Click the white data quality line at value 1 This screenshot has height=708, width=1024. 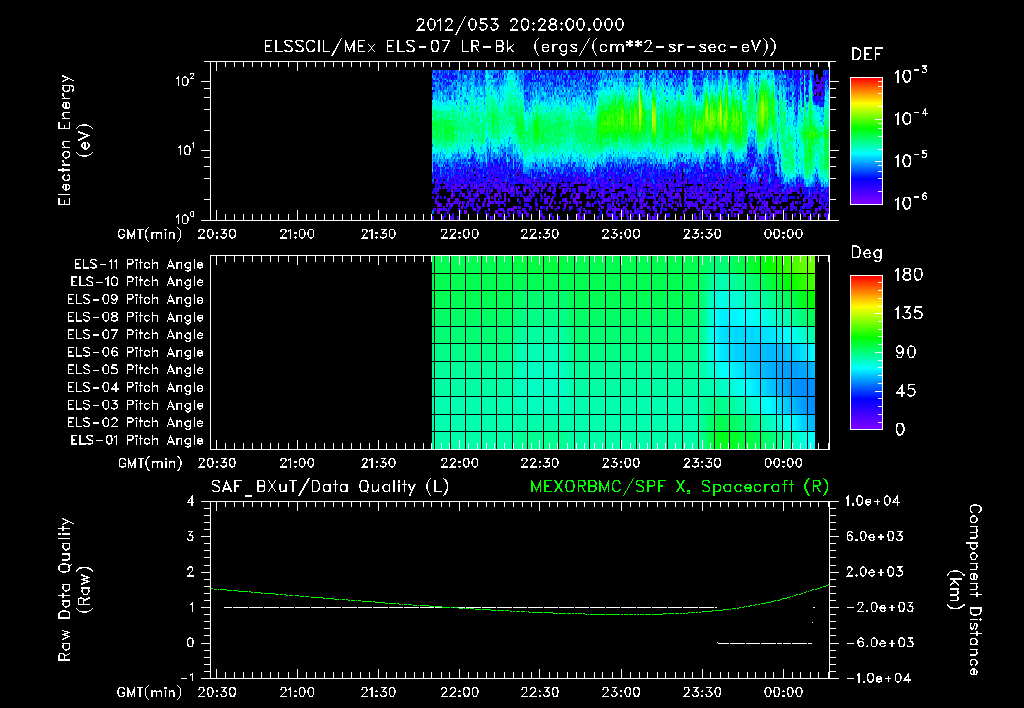click(x=470, y=607)
